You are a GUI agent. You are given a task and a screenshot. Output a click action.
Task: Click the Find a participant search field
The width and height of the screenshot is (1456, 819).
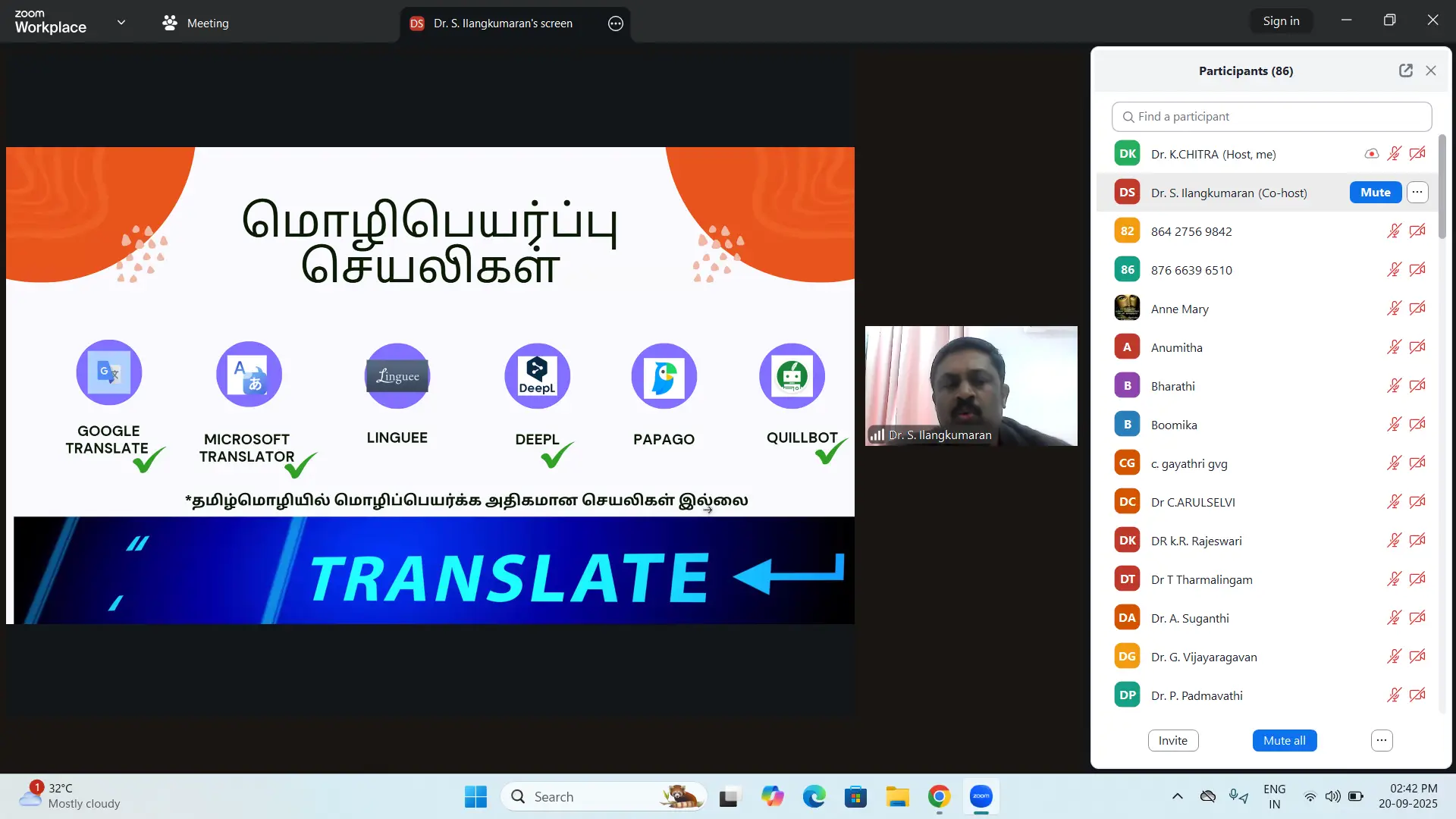point(1272,117)
